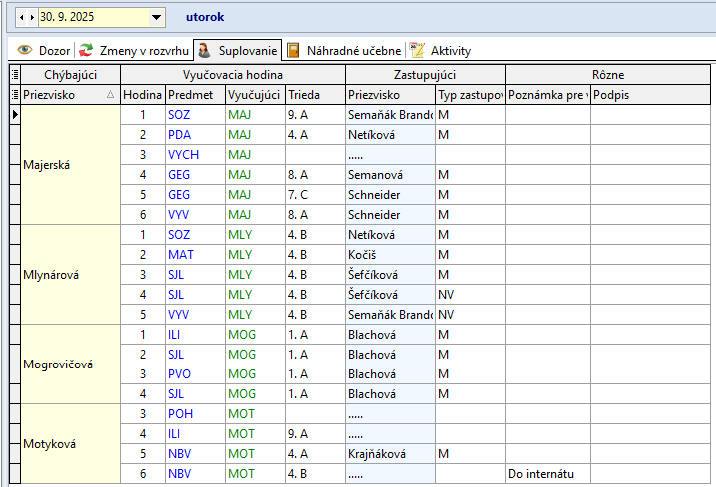Image resolution: width=716 pixels, height=487 pixels.
Task: Click the Náhradné učebne door icon
Action: 294,50
